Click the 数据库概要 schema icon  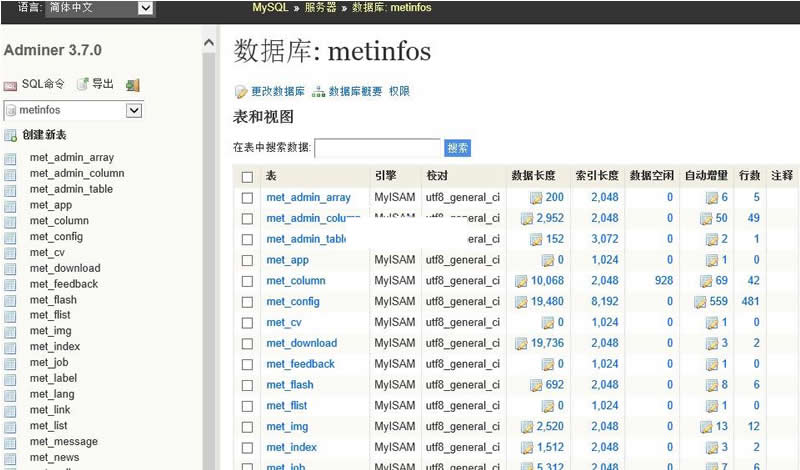319,91
